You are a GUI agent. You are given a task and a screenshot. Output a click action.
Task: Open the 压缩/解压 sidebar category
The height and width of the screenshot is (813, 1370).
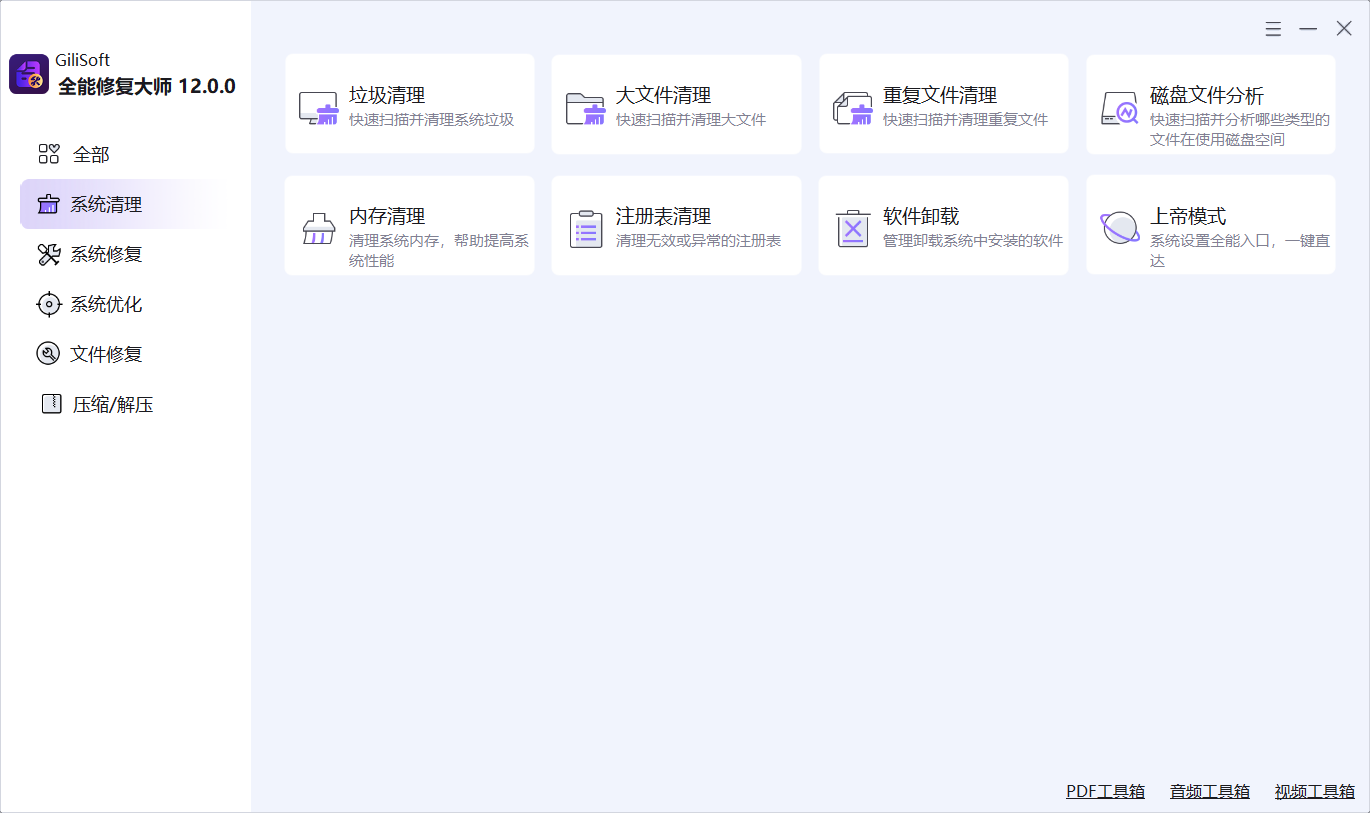click(x=112, y=405)
